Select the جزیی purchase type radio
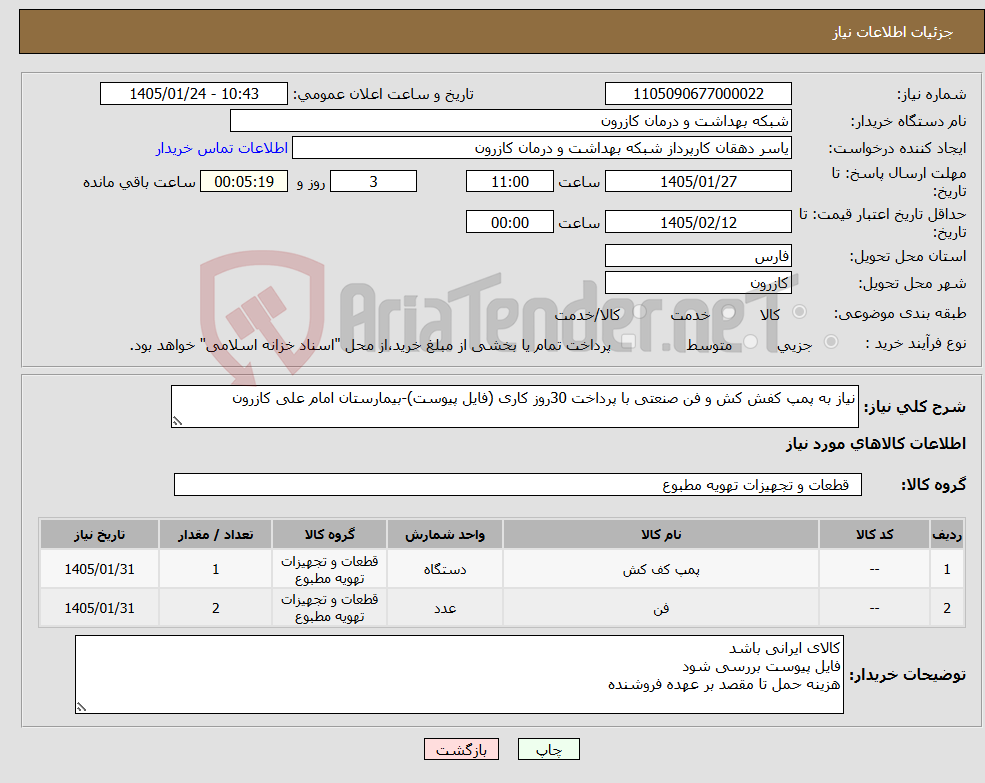This screenshot has width=985, height=783. pyautogui.click(x=831, y=342)
